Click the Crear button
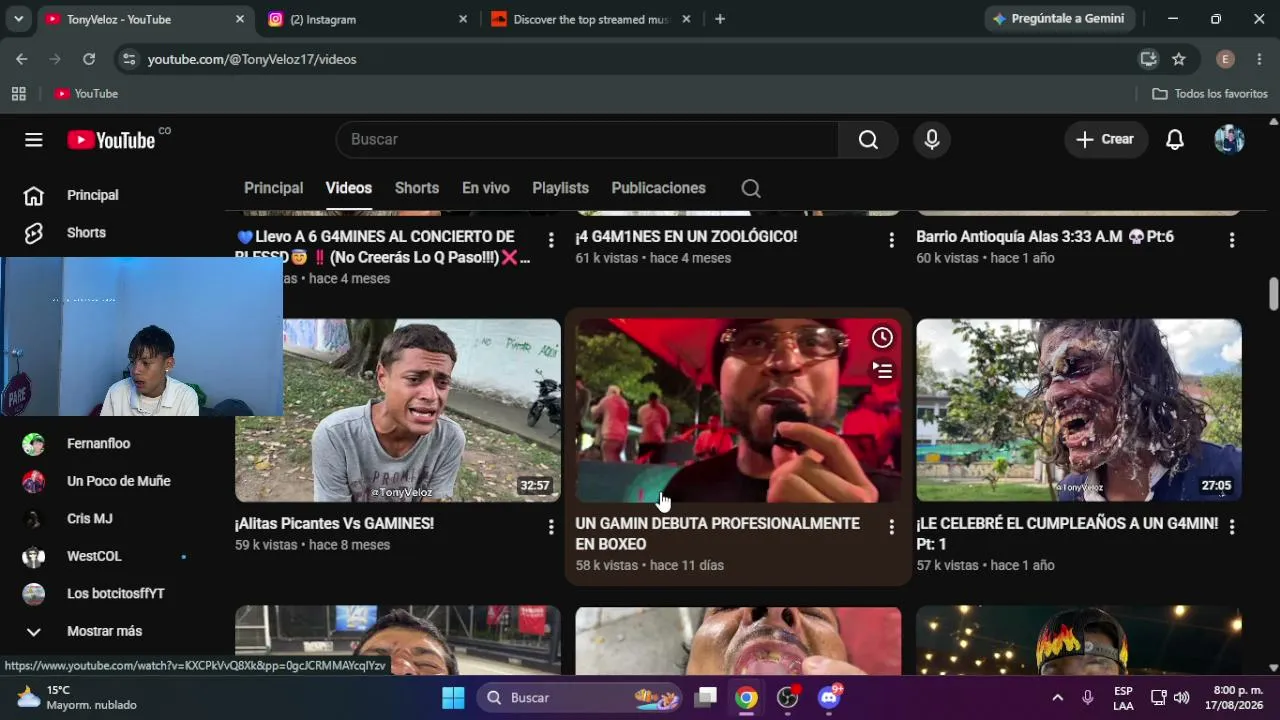Viewport: 1280px width, 720px height. [x=1106, y=140]
